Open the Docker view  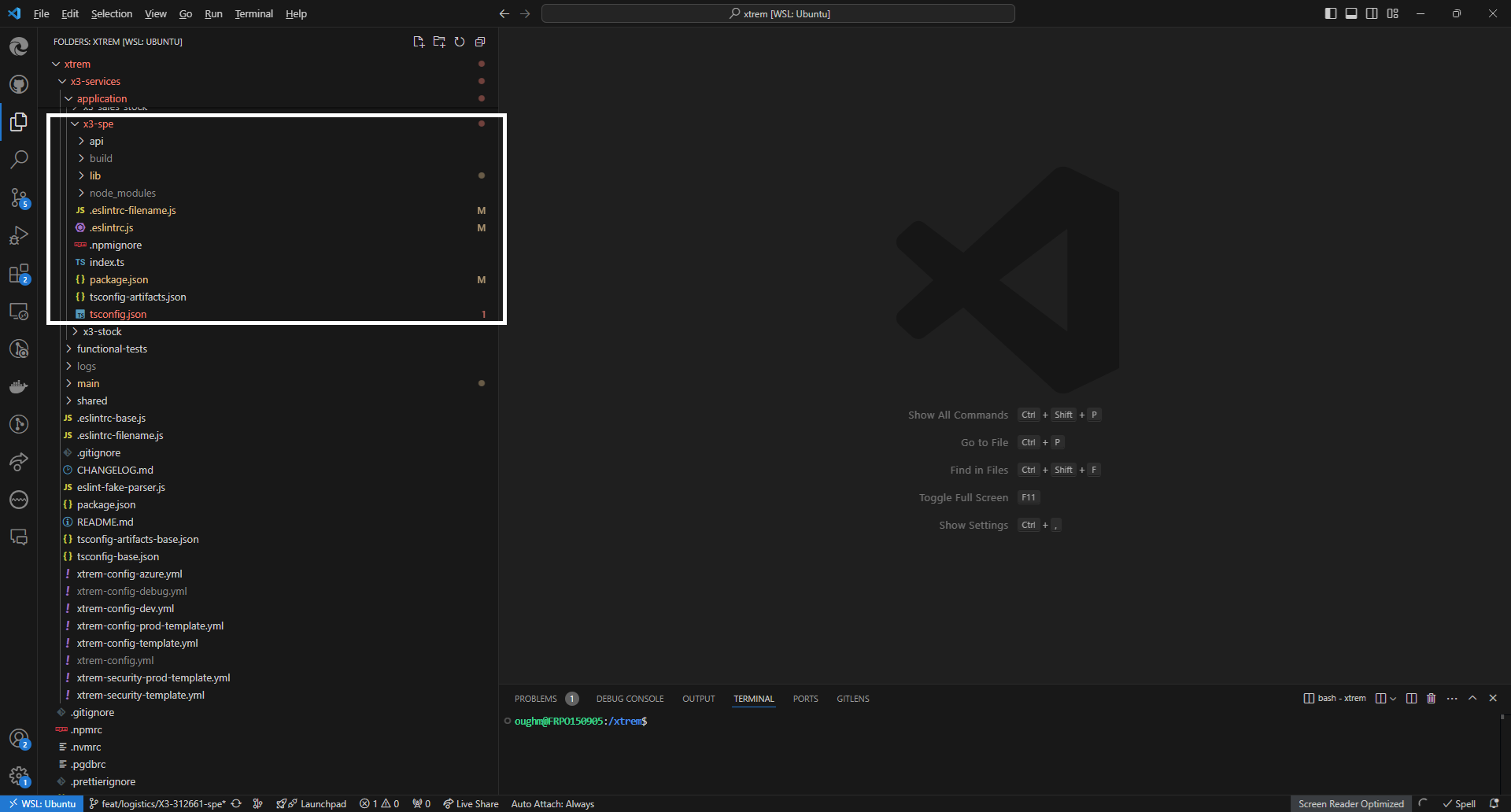(x=19, y=386)
